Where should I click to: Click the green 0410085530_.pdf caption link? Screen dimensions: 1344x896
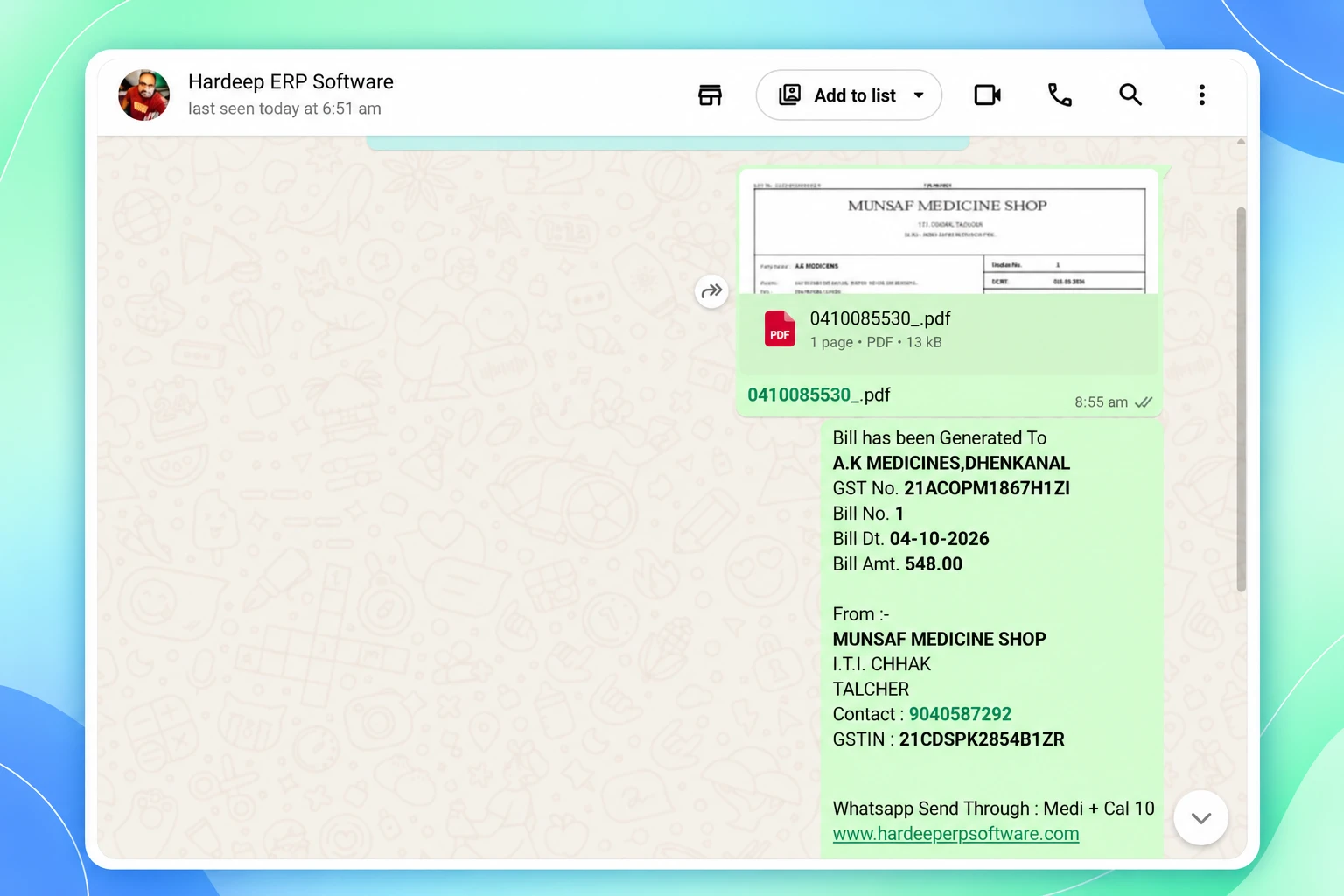coord(819,395)
